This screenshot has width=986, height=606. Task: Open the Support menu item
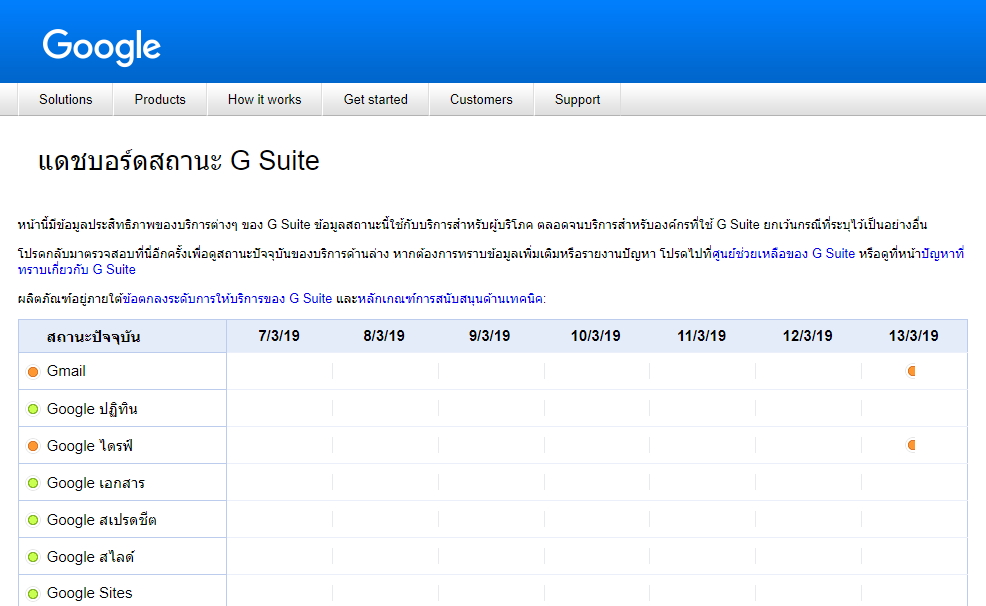point(577,99)
